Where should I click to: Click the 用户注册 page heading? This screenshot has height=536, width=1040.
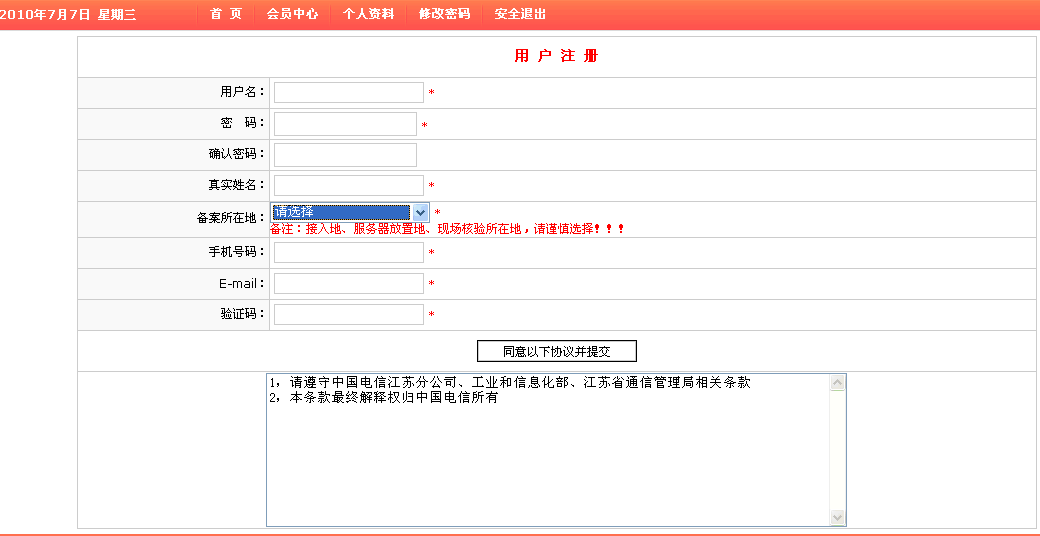point(556,56)
